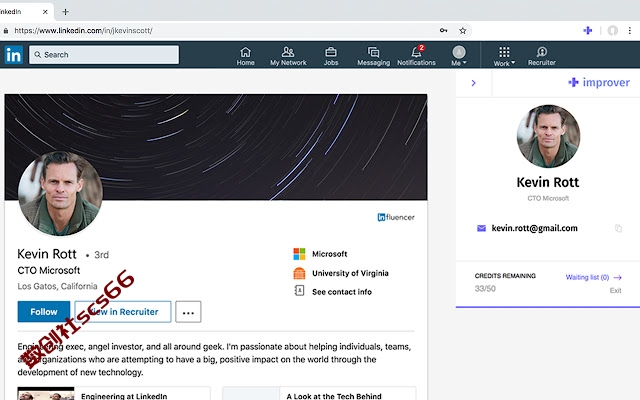Click profile photo in Improver panel

(548, 136)
